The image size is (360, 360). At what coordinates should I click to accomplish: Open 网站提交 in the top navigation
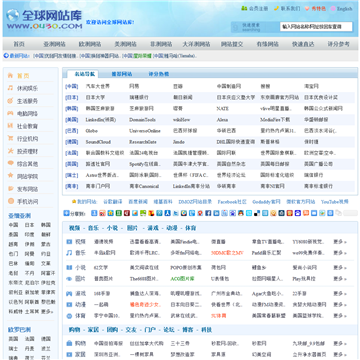click(x=232, y=44)
